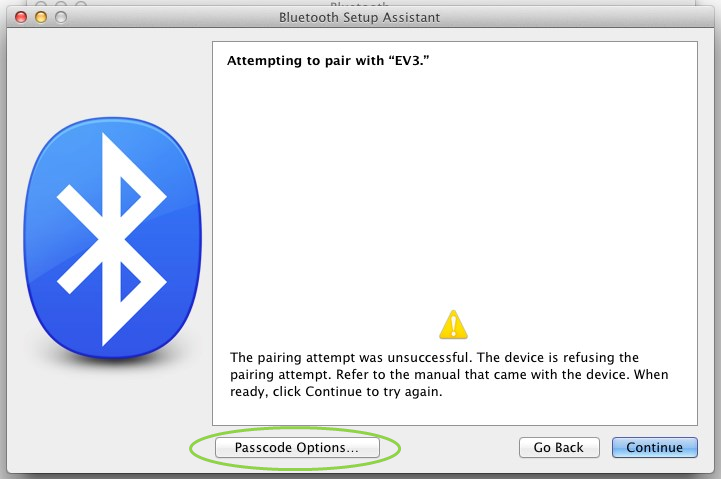721x479 pixels.
Task: Click the empty white area of the content panel
Action: [x=454, y=190]
